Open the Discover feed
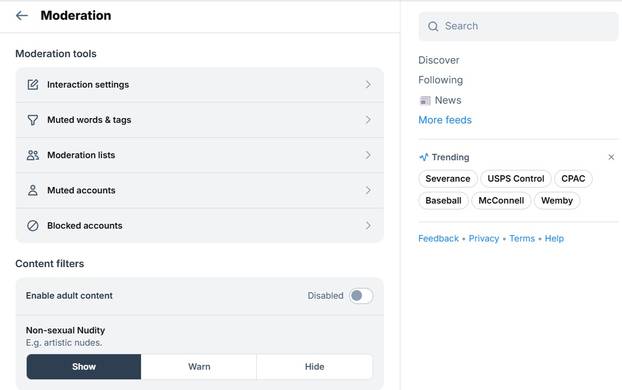This screenshot has width=622, height=390. [439, 60]
